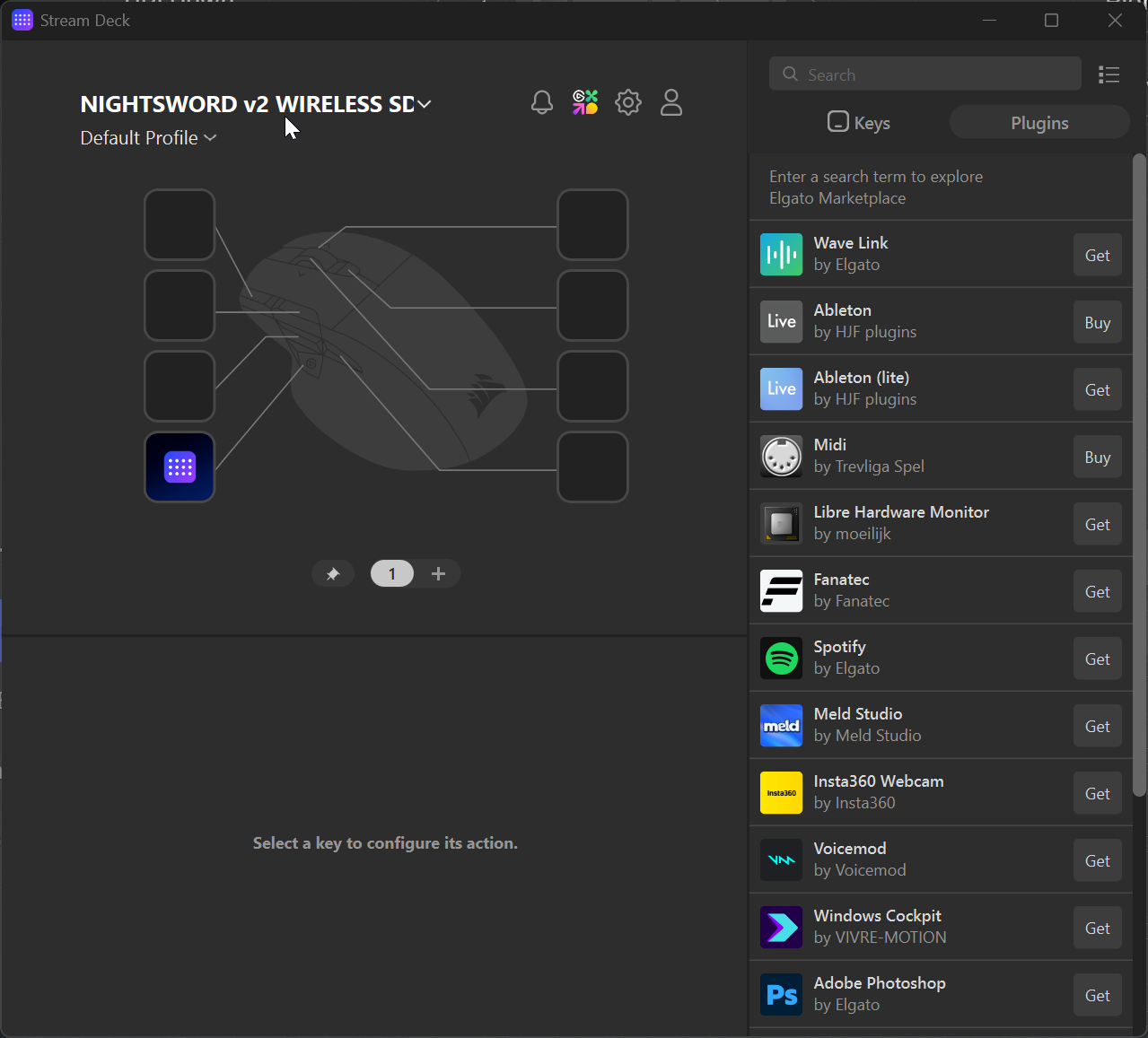Buy the Ableton plugin
Screen dimensions: 1148x1038
[x=1098, y=323]
